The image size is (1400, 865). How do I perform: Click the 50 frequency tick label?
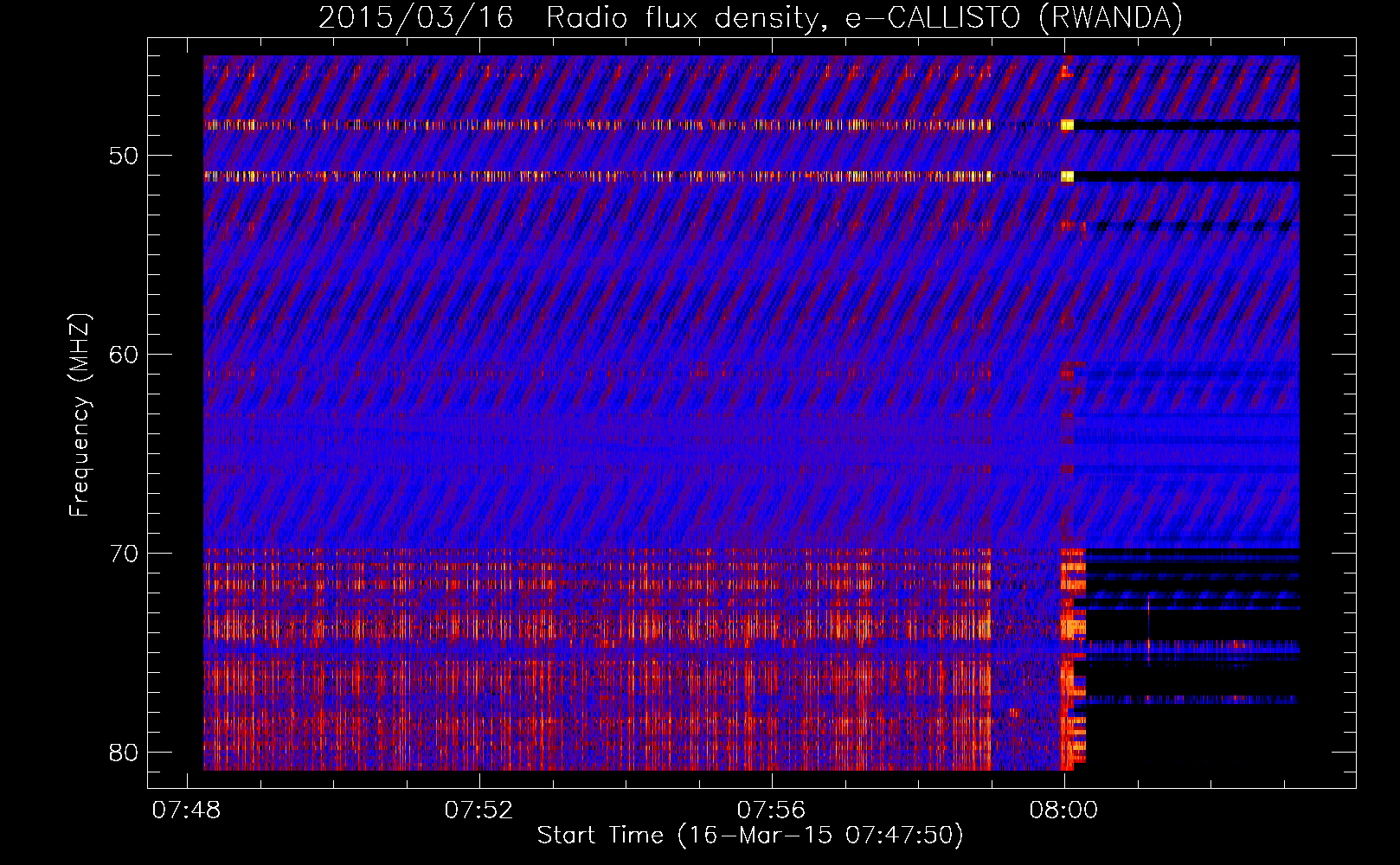click(124, 156)
